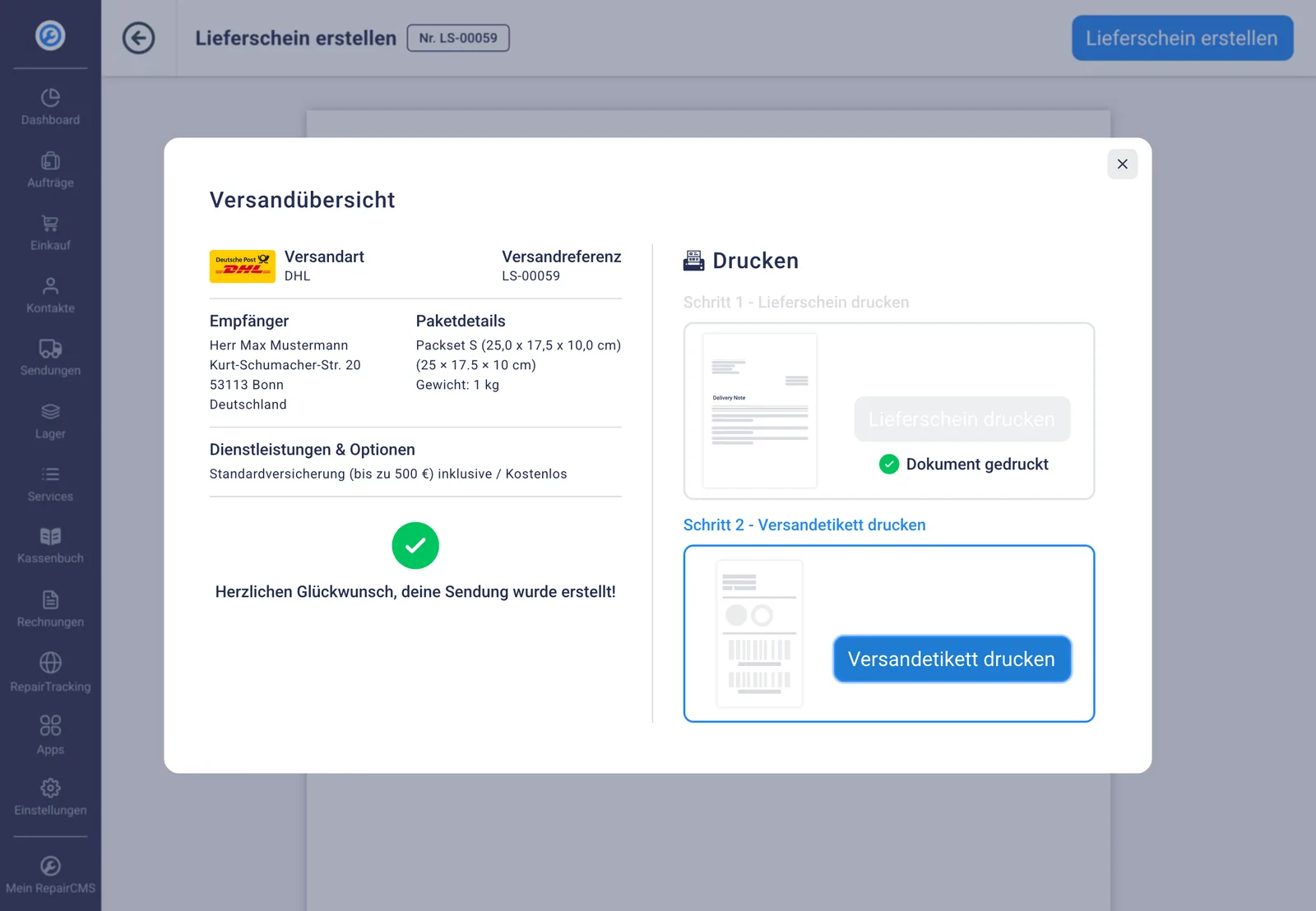The width and height of the screenshot is (1316, 911).
Task: Click Schritt 1 - Lieferschein drucken heading
Action: pyautogui.click(x=796, y=303)
